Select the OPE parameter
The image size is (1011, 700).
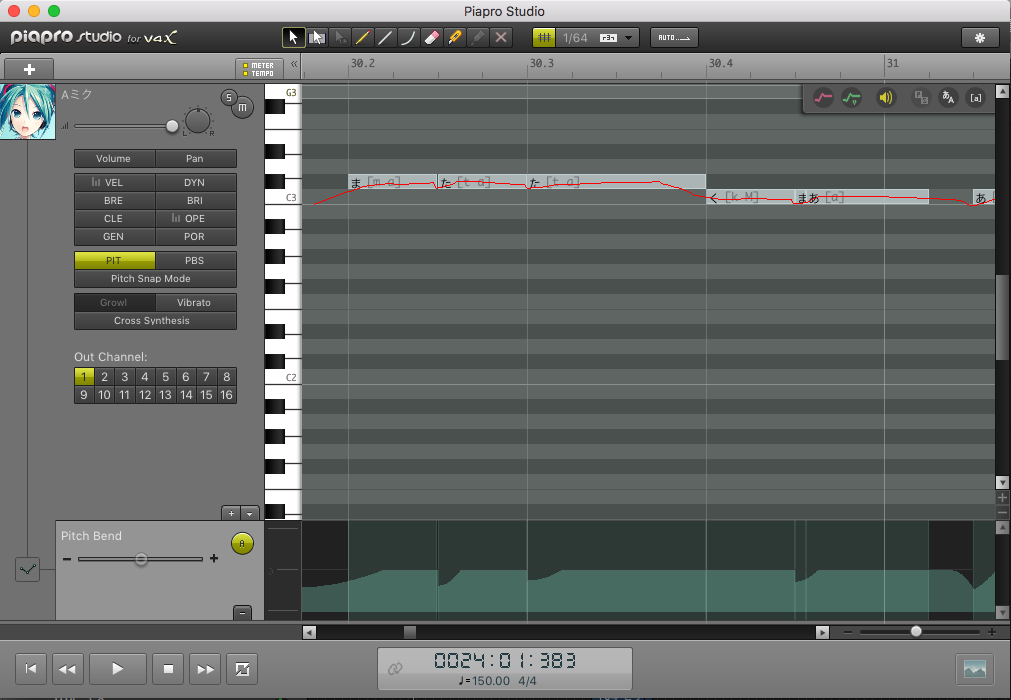click(x=195, y=219)
